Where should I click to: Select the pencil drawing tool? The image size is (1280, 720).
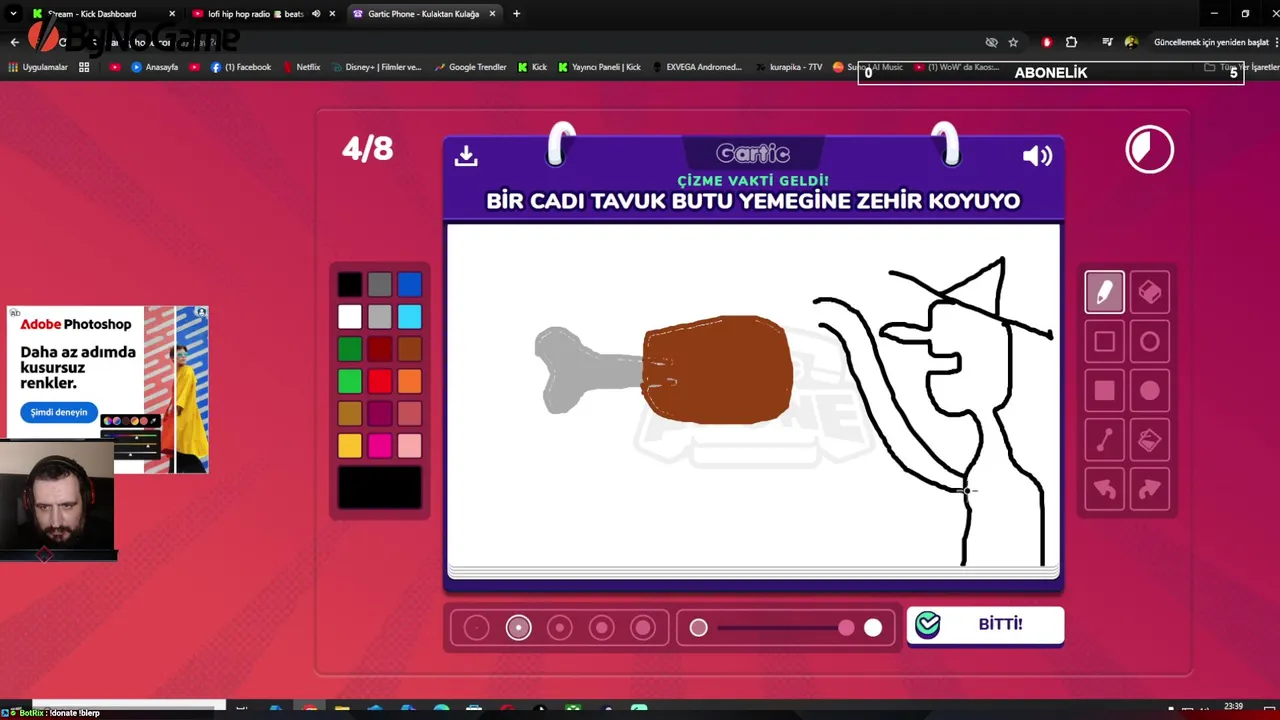coord(1104,292)
